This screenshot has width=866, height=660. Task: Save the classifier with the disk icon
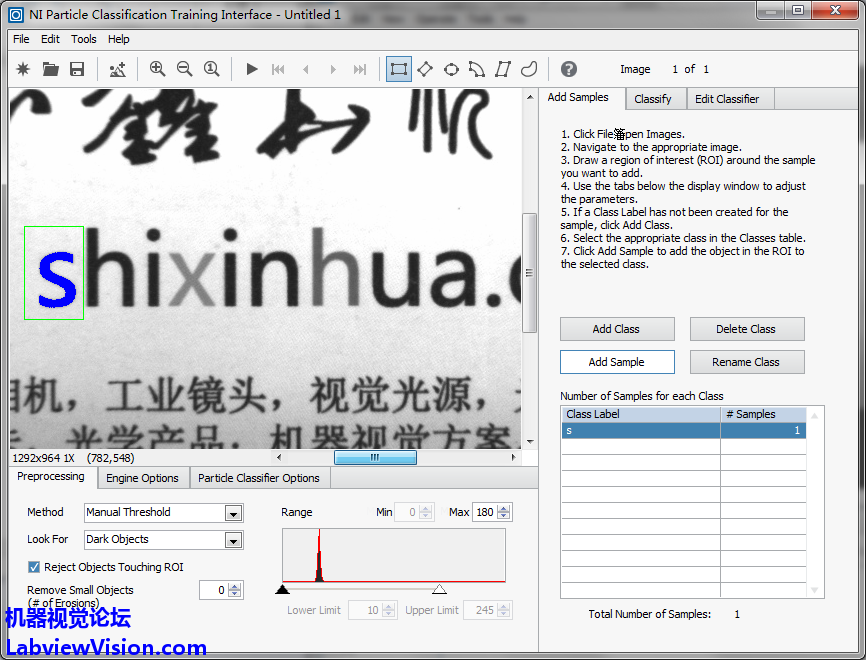pos(77,69)
